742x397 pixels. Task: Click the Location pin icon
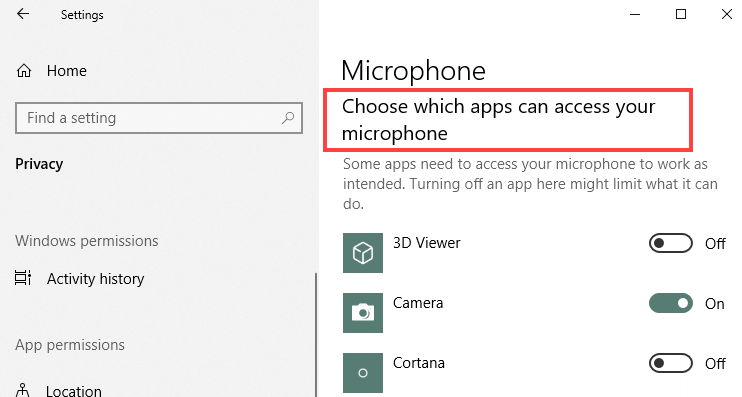click(x=22, y=390)
